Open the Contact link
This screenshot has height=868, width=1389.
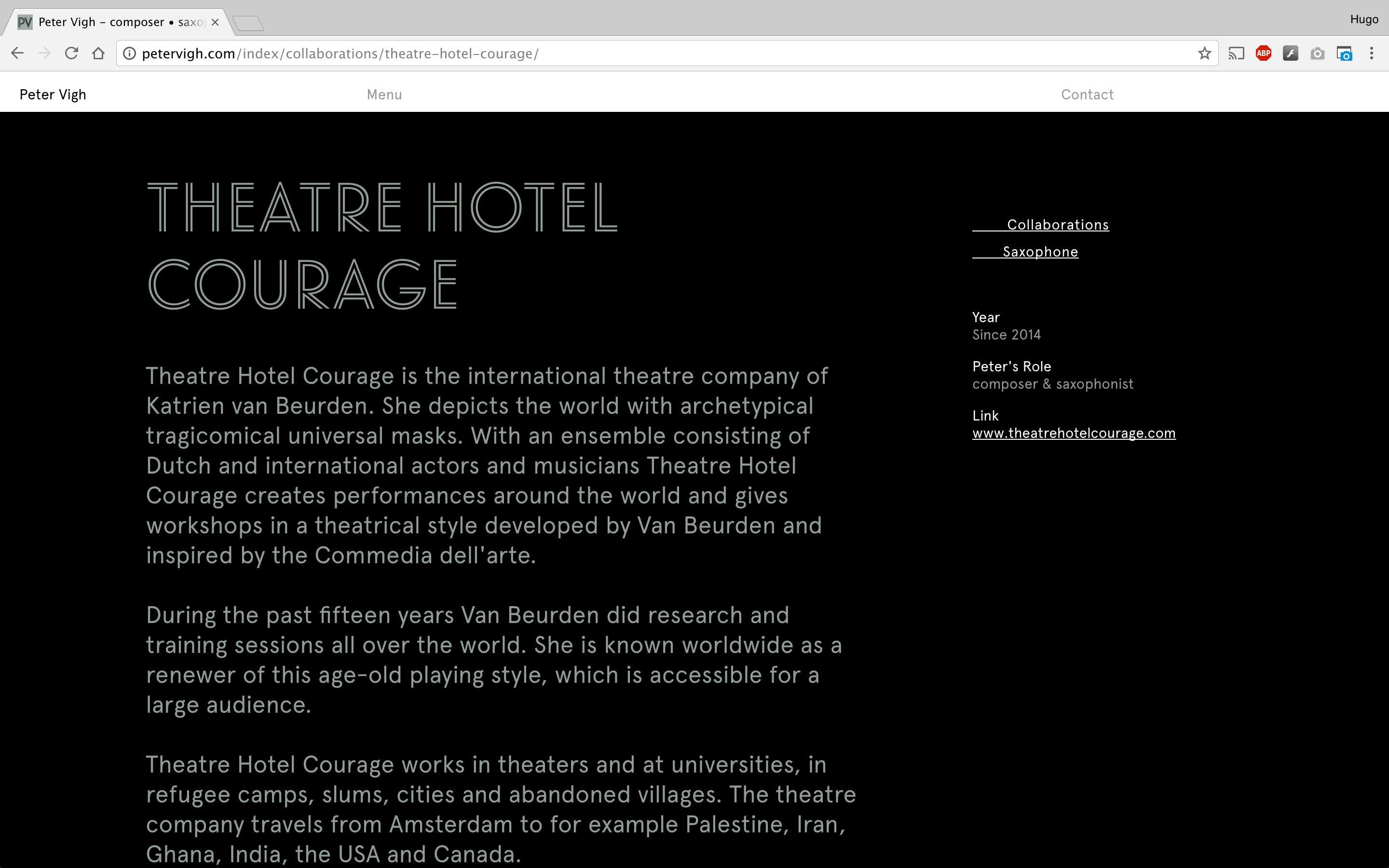tap(1087, 94)
